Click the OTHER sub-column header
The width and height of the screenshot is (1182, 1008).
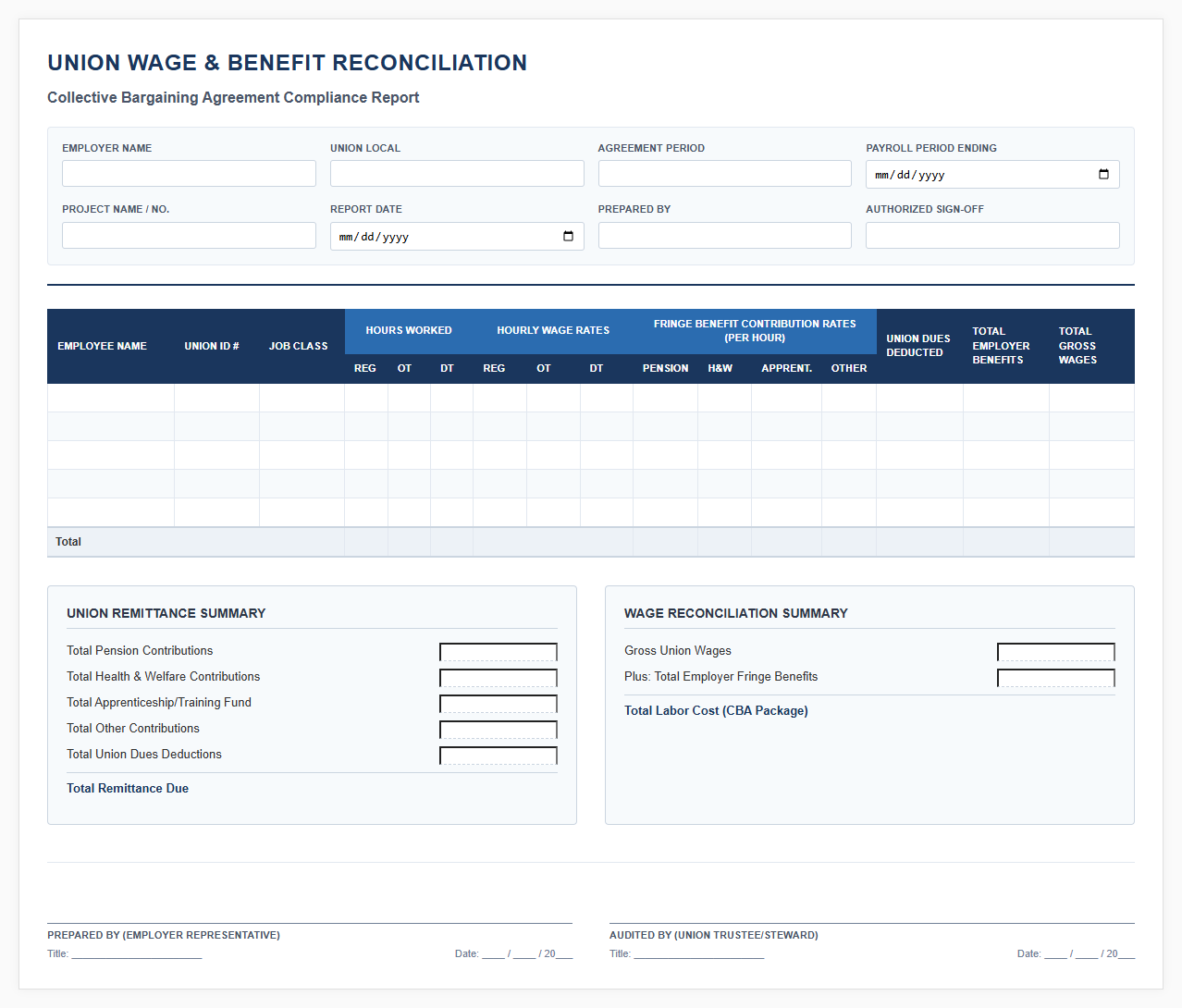tap(849, 368)
